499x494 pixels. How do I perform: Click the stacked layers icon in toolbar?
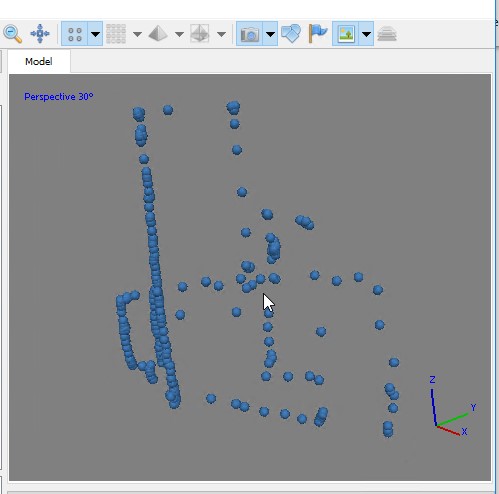[387, 34]
